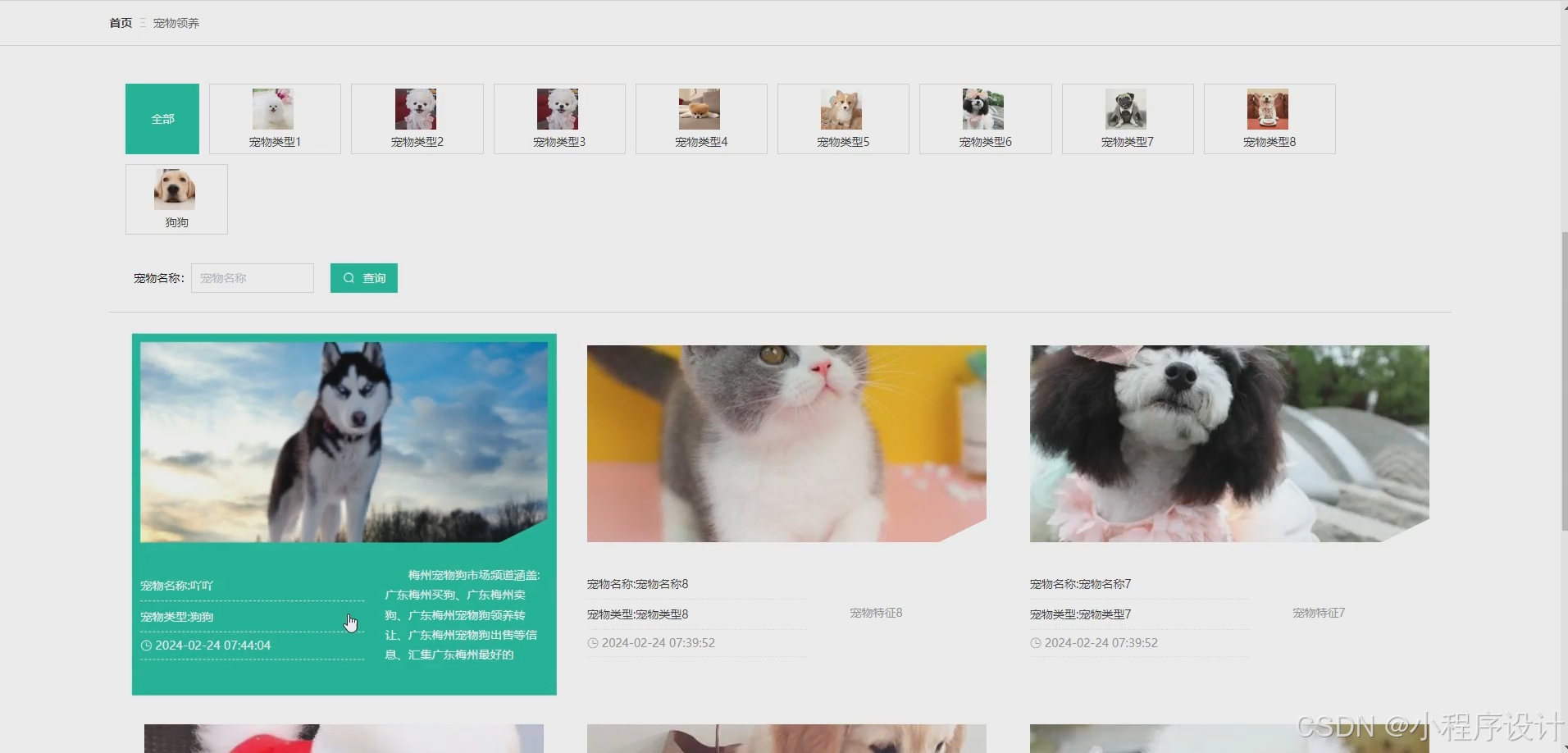Select the 宠物类型7 pug category
Image resolution: width=1568 pixels, height=753 pixels.
1127,119
